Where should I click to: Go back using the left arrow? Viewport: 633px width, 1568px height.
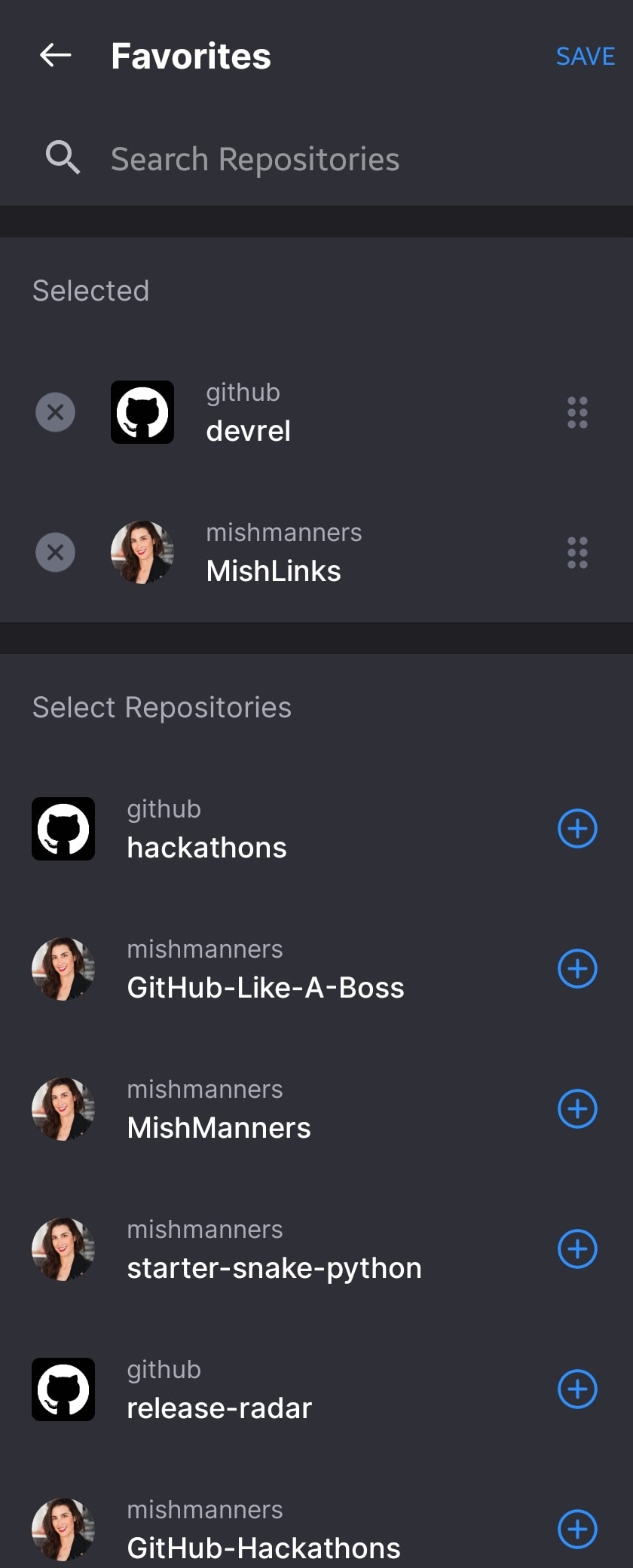point(55,55)
